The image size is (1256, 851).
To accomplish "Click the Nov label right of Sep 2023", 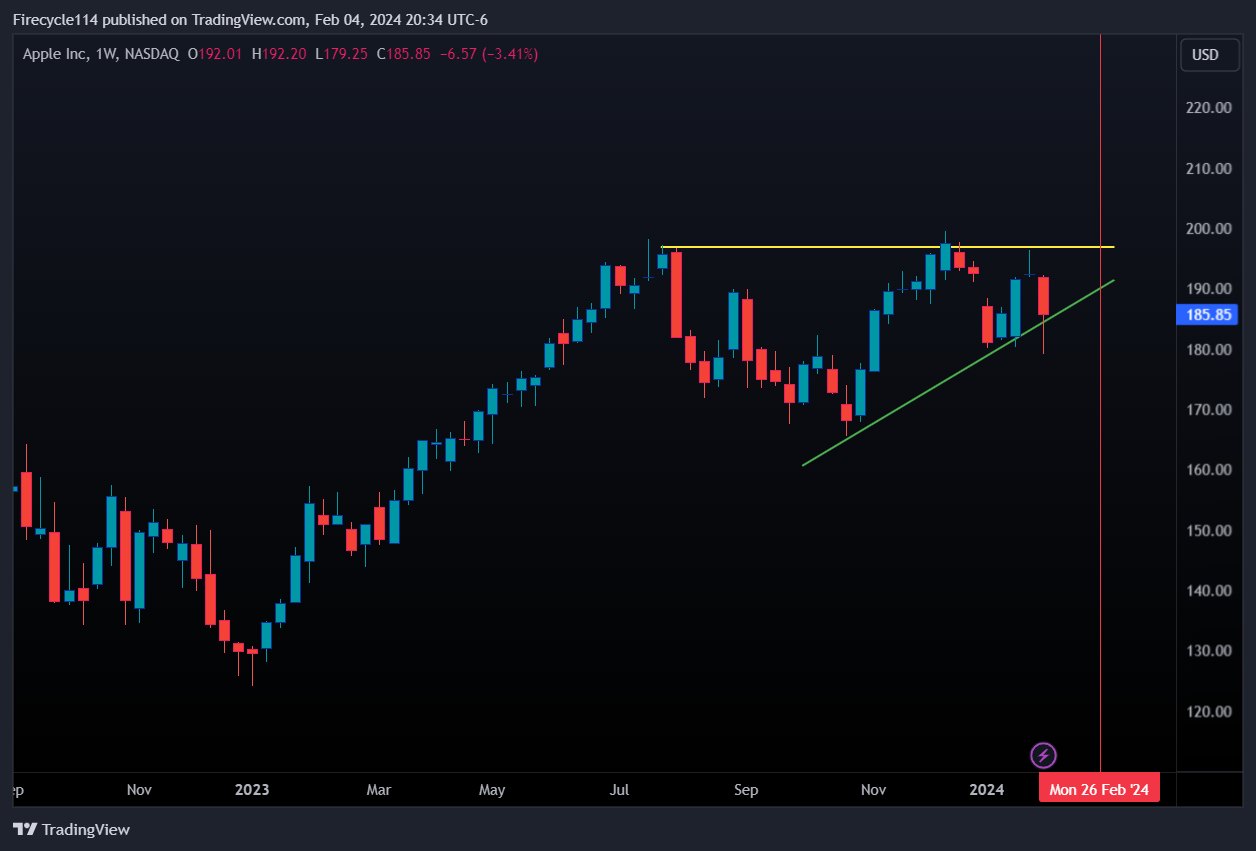I will coord(873,789).
